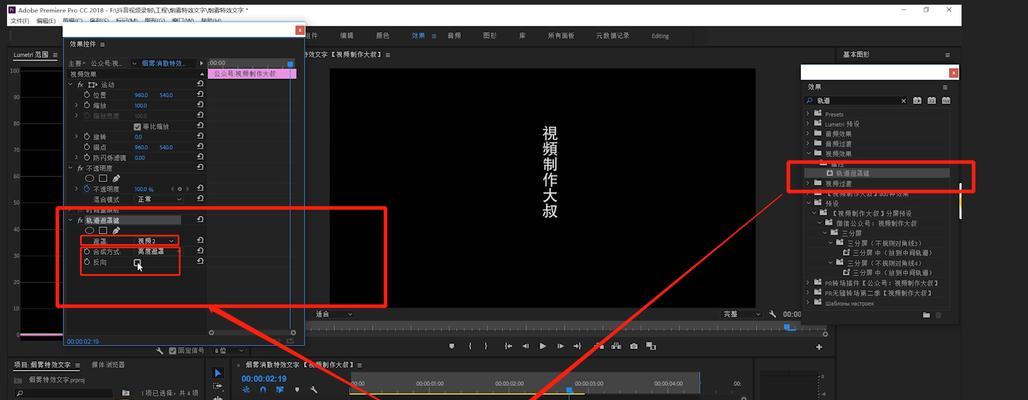Toggle fx switch for 轨道遮罩键 effect
1028x400 pixels.
[80, 220]
